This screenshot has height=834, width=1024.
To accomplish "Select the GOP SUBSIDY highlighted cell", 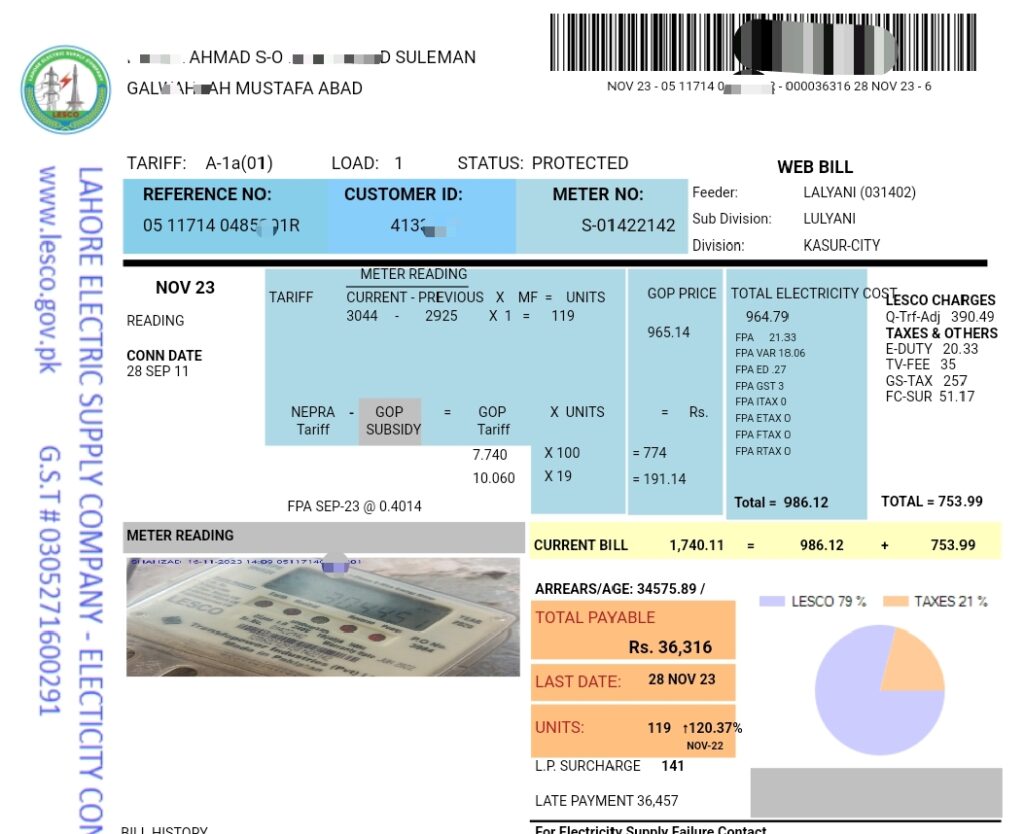I will click(390, 419).
